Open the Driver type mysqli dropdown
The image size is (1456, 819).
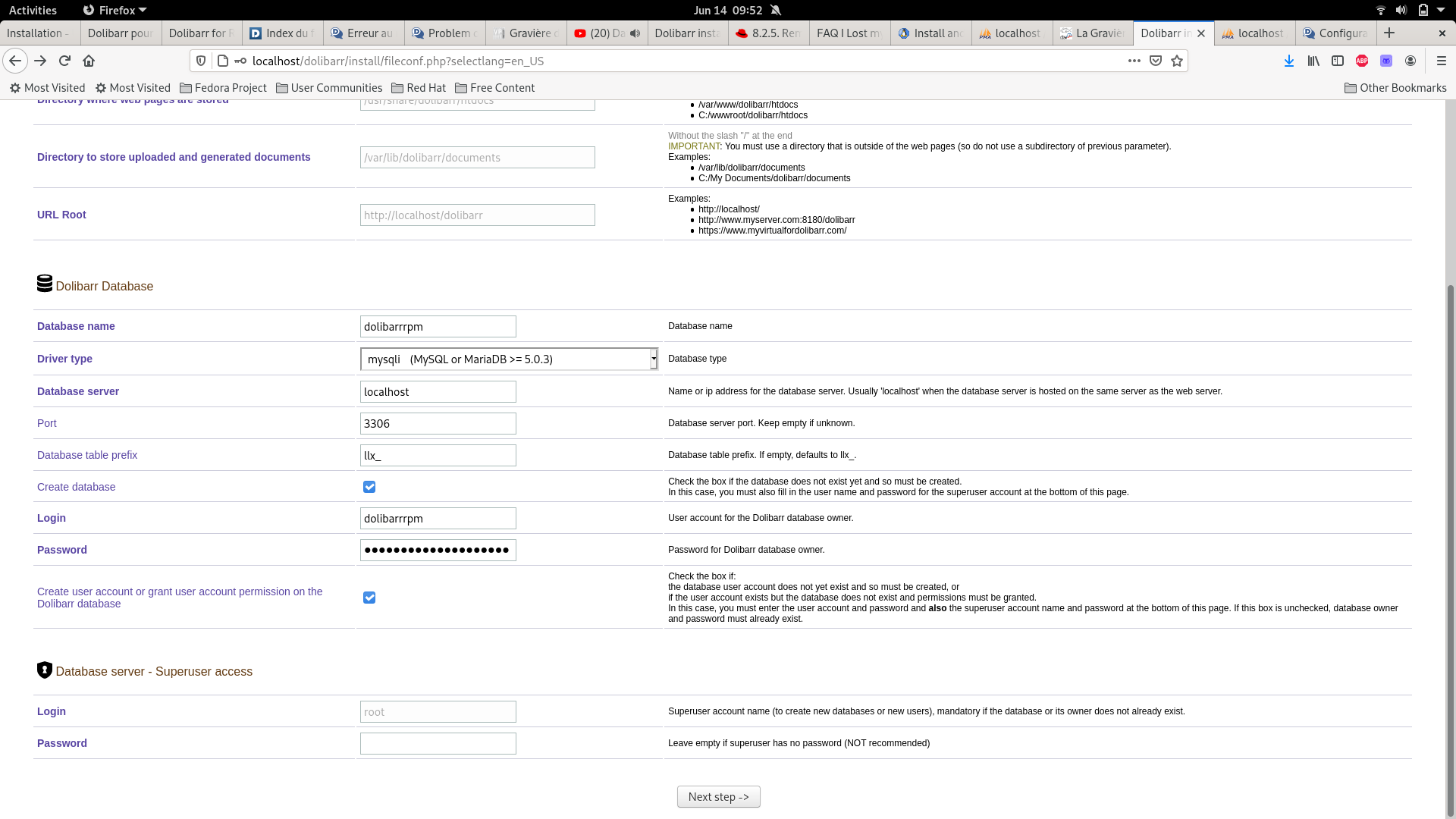[509, 359]
